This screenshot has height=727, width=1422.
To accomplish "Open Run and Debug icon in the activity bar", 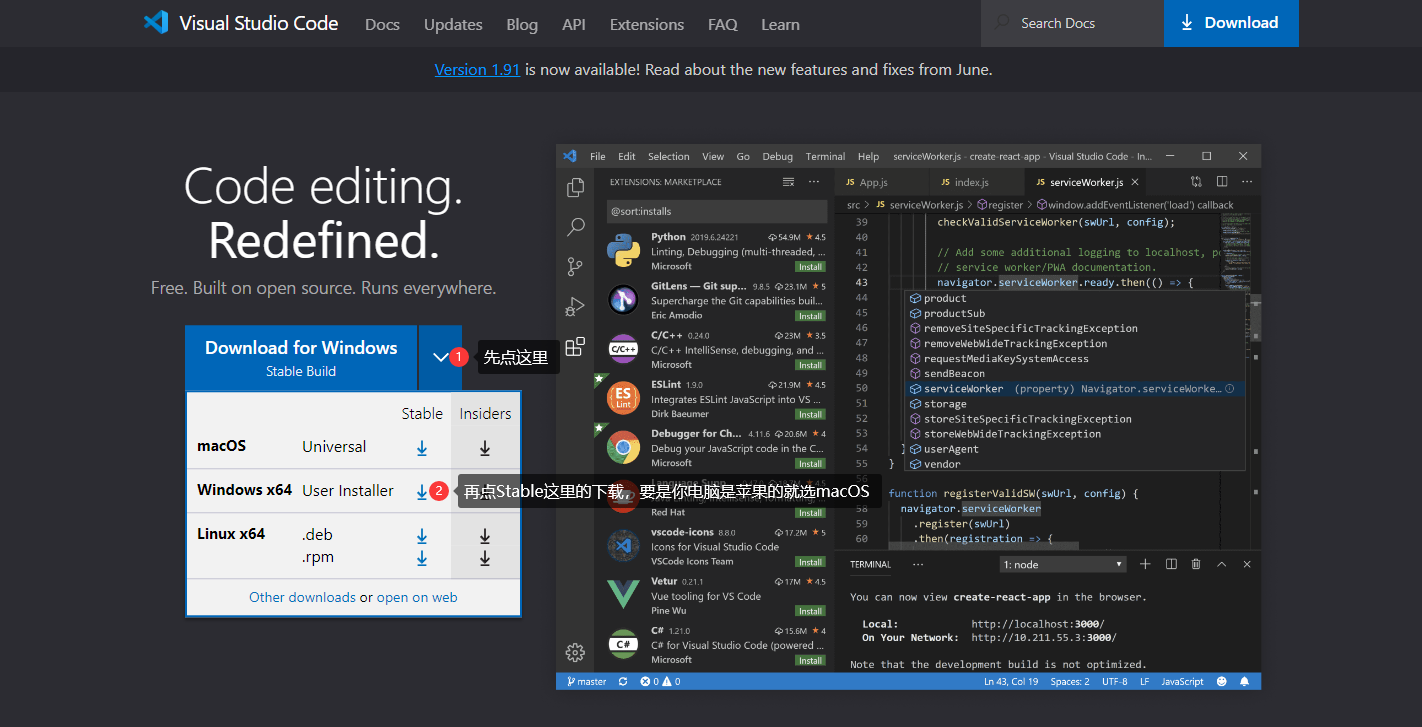I will tap(575, 306).
